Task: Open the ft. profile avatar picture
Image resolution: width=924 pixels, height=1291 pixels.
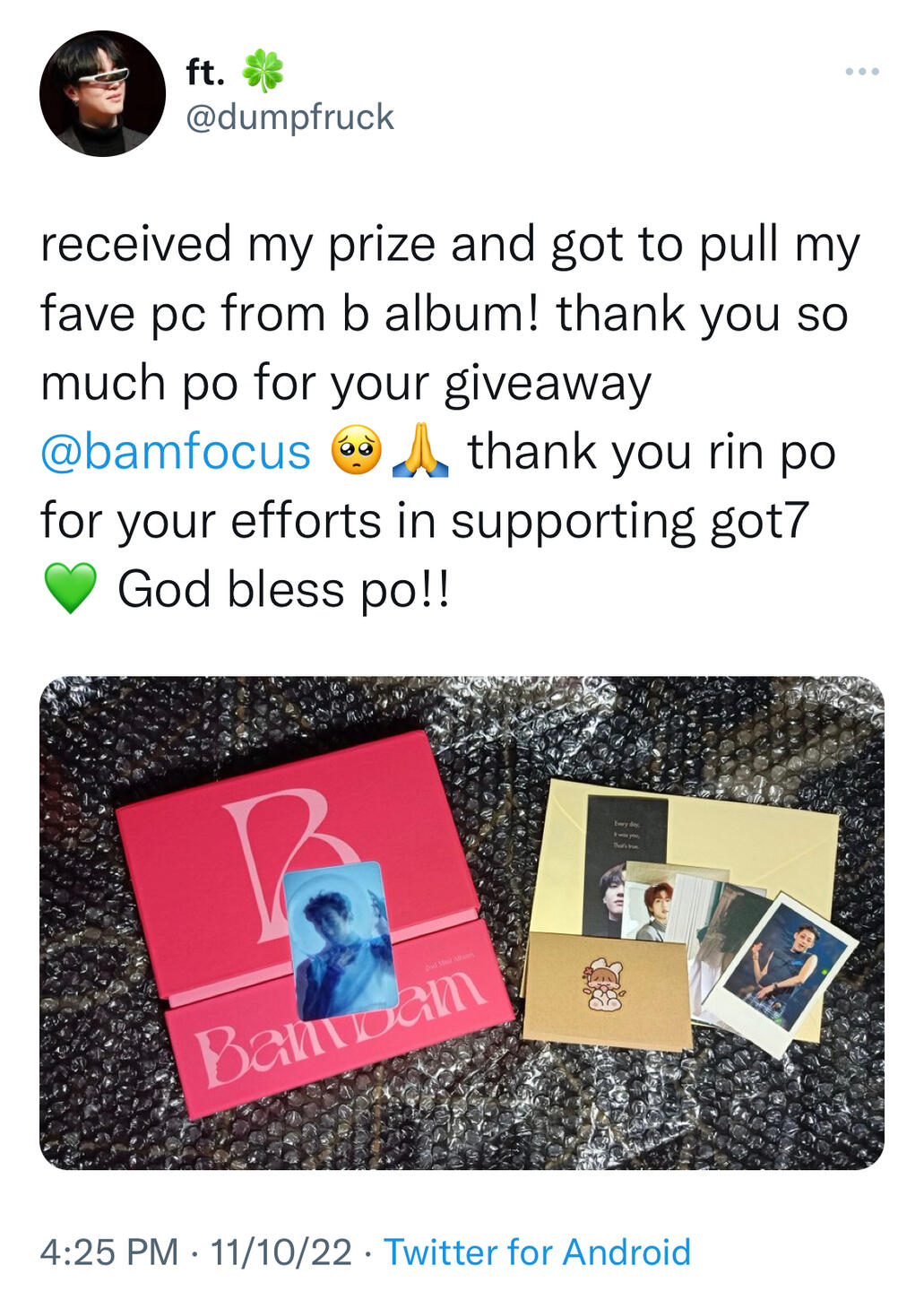Action: (x=103, y=93)
